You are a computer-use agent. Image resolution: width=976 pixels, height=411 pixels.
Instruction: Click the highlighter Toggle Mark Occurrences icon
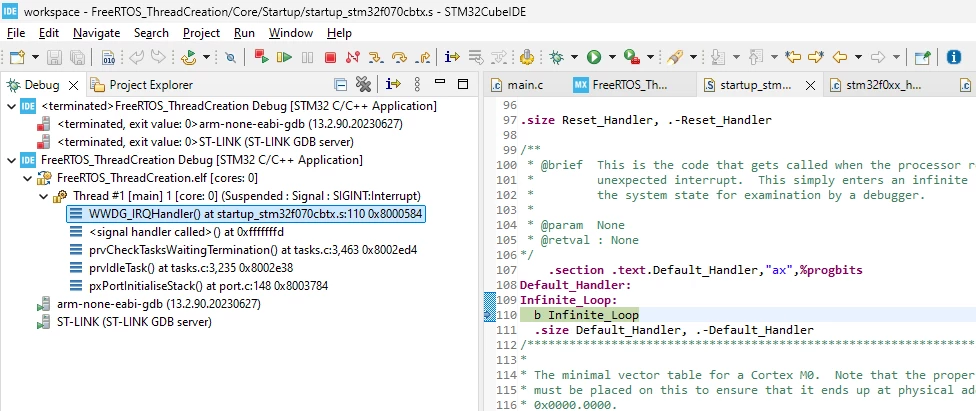(675, 57)
